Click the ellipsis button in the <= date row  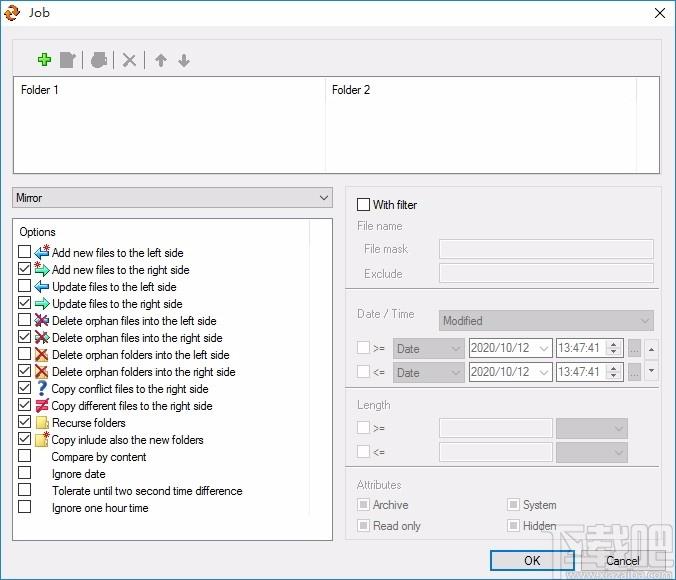tap(635, 373)
